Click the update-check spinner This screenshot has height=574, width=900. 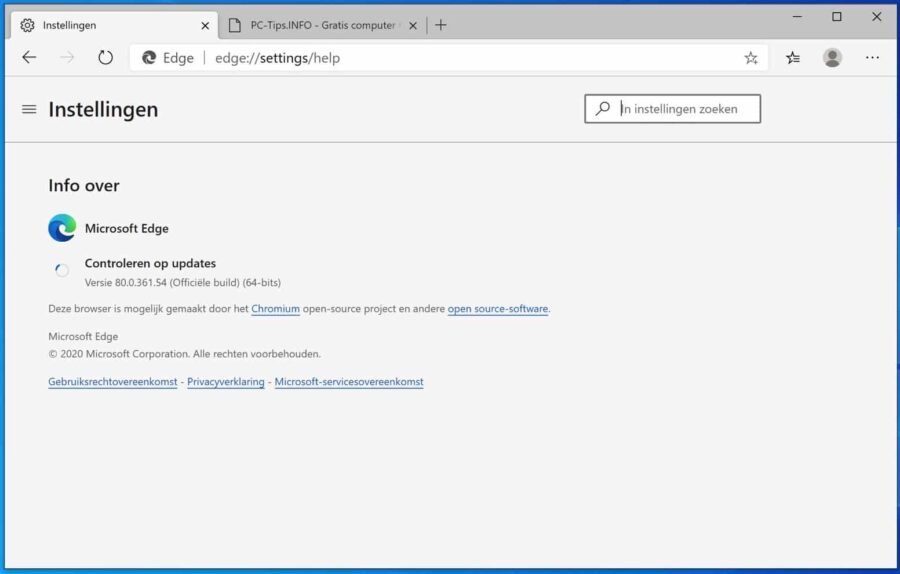pyautogui.click(x=62, y=270)
